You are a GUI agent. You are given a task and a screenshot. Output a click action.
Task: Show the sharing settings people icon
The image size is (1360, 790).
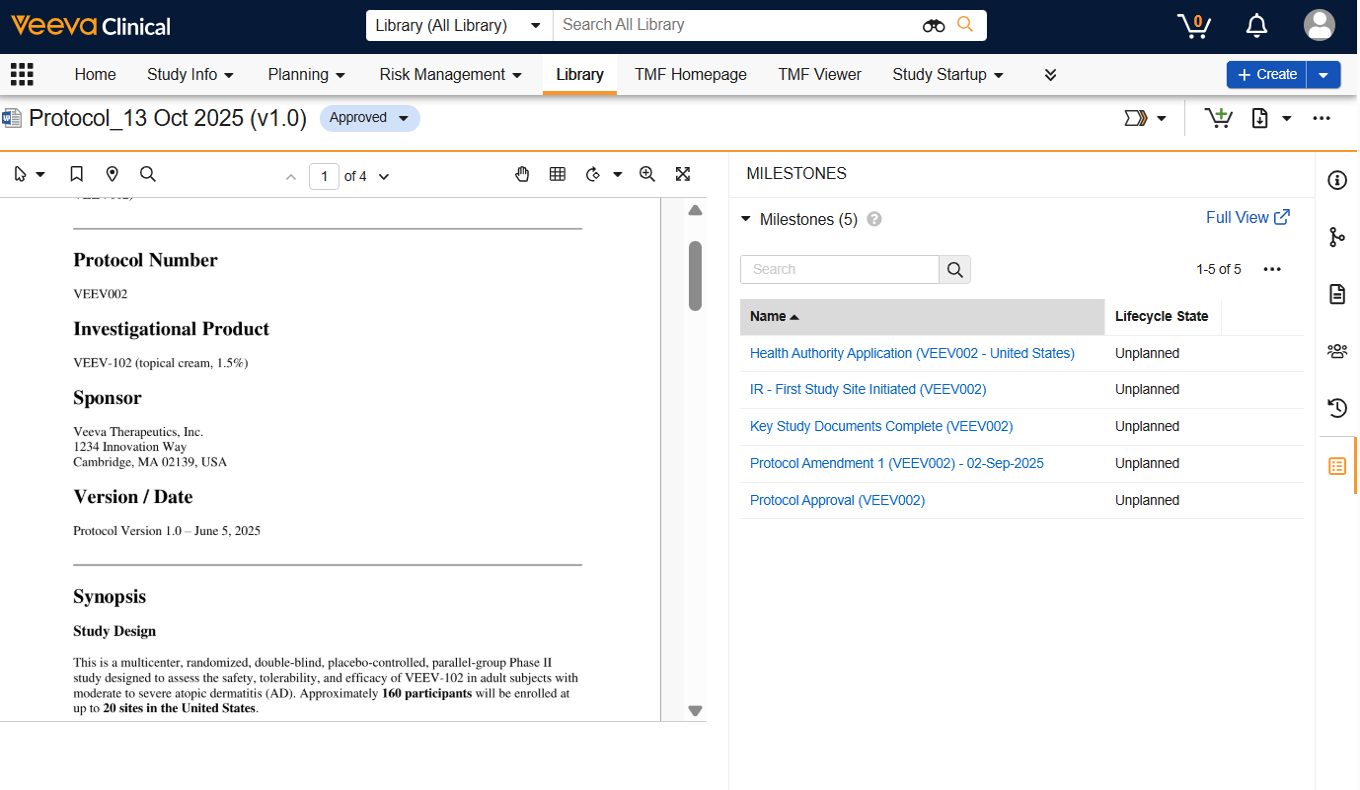(x=1337, y=351)
